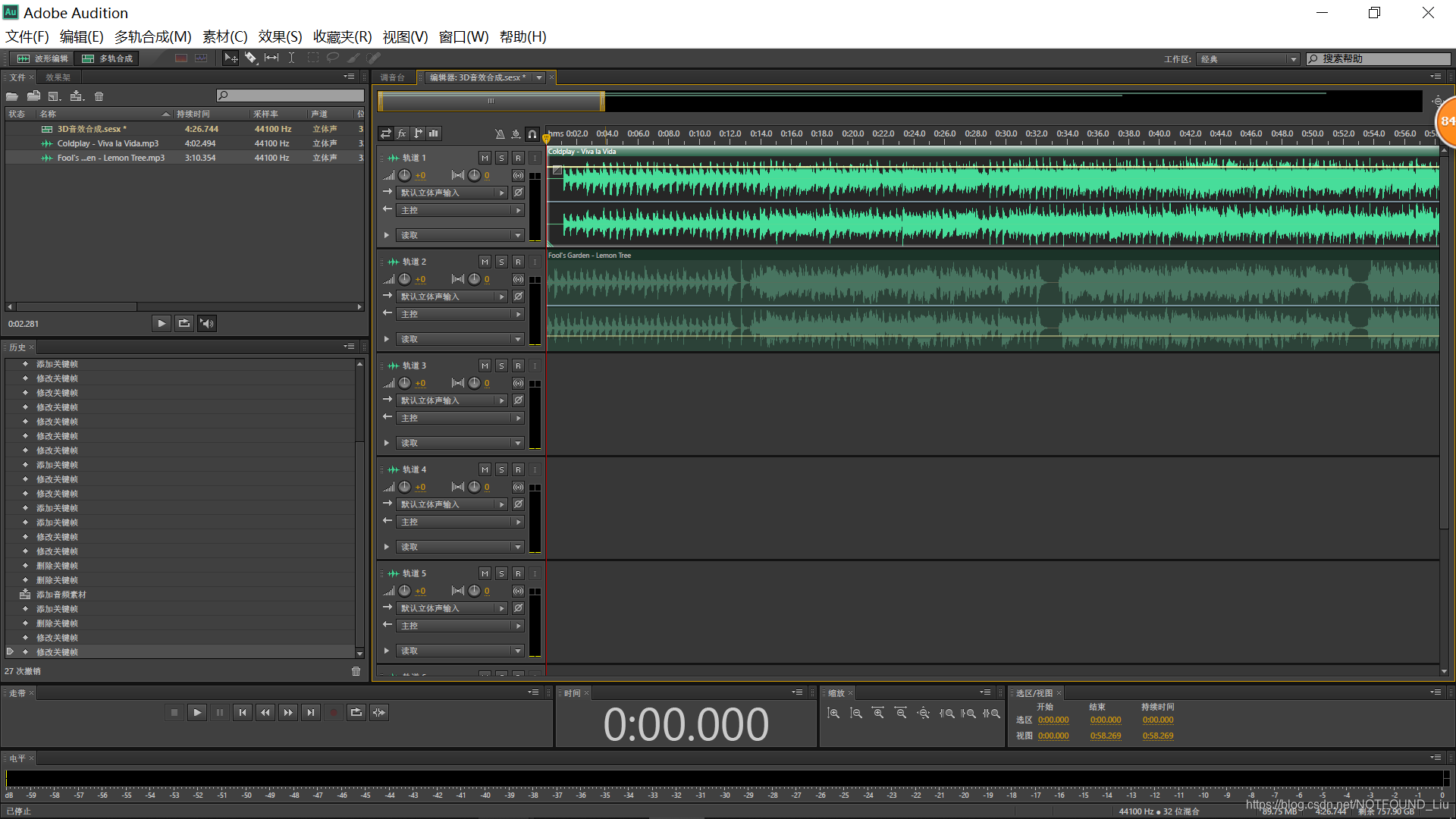Select the Time Selection tool
The height and width of the screenshot is (819, 1456).
point(291,58)
